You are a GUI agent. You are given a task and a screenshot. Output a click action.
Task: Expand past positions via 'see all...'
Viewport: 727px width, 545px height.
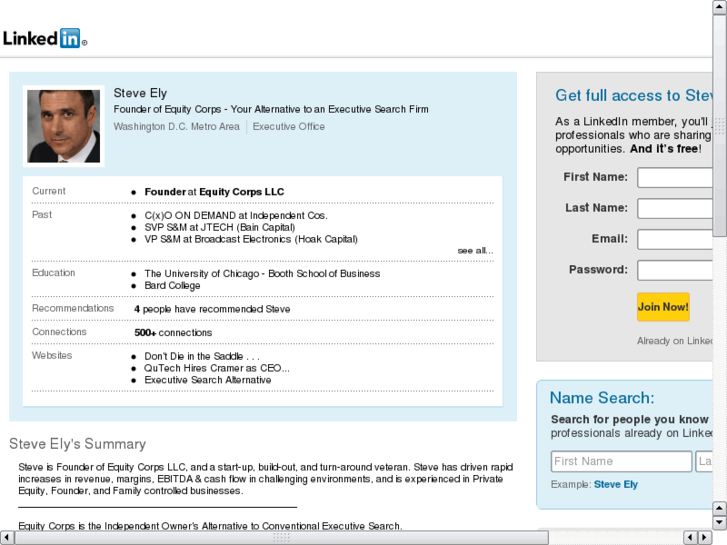475,251
